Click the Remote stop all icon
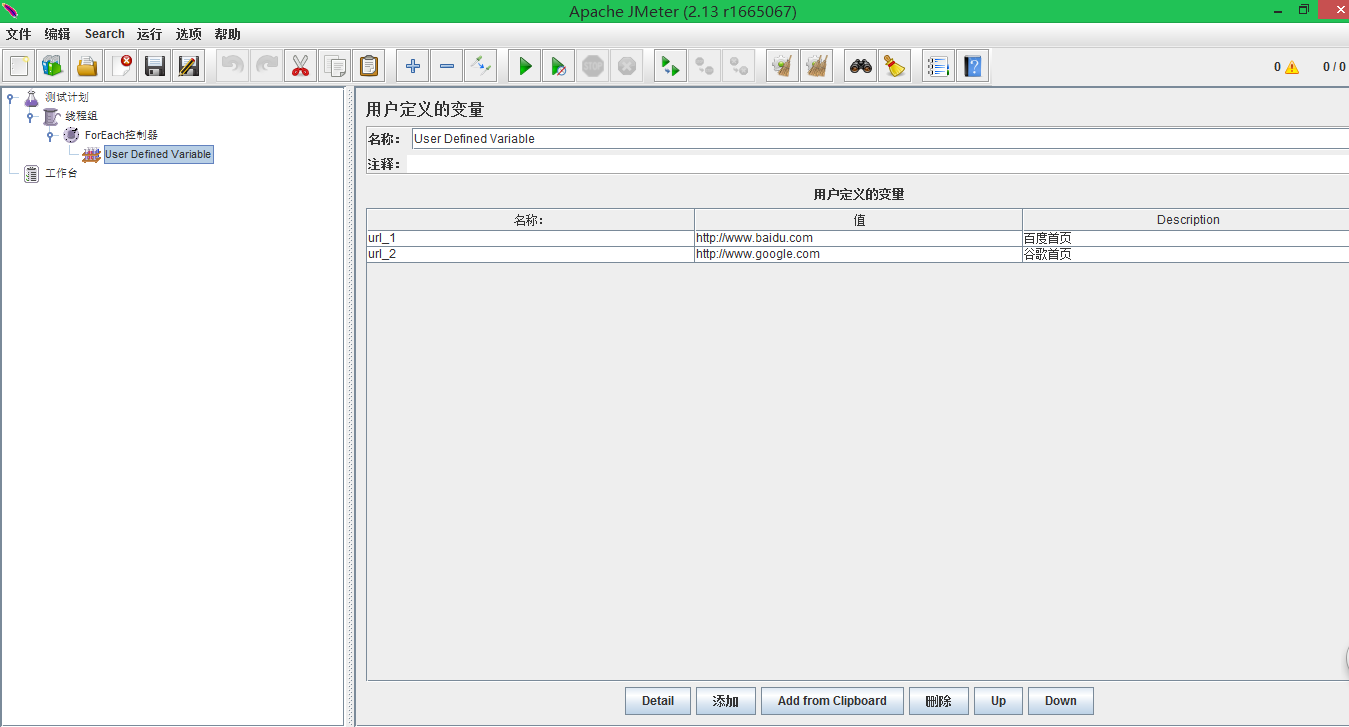 (x=705, y=67)
